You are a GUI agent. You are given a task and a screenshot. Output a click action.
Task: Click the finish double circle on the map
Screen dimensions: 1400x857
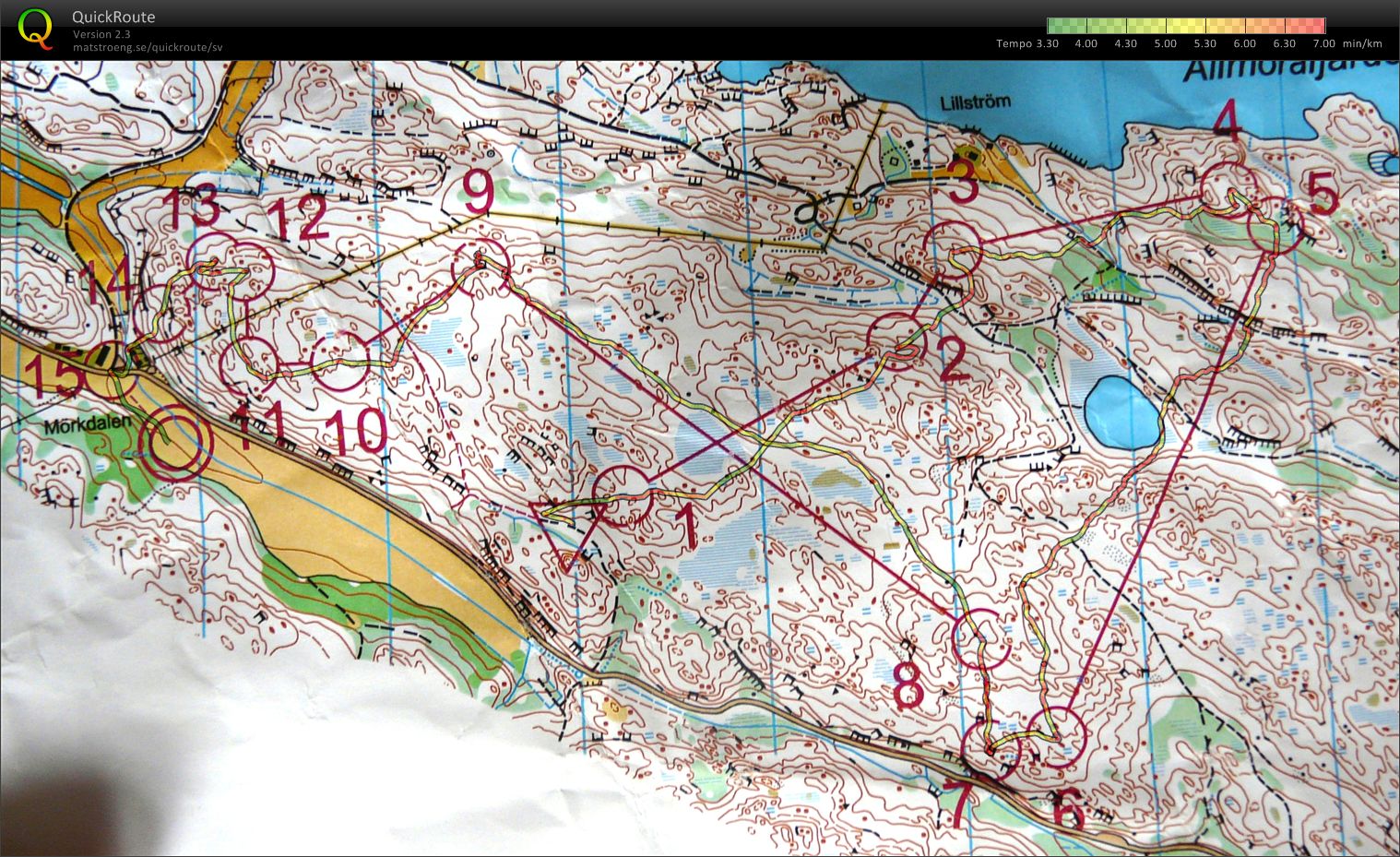click(x=175, y=442)
